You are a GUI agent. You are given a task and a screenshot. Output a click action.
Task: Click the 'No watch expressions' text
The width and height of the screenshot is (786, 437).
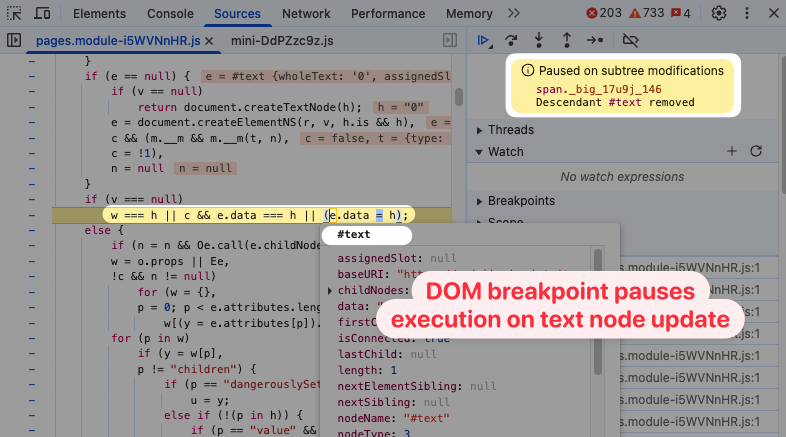tap(622, 177)
